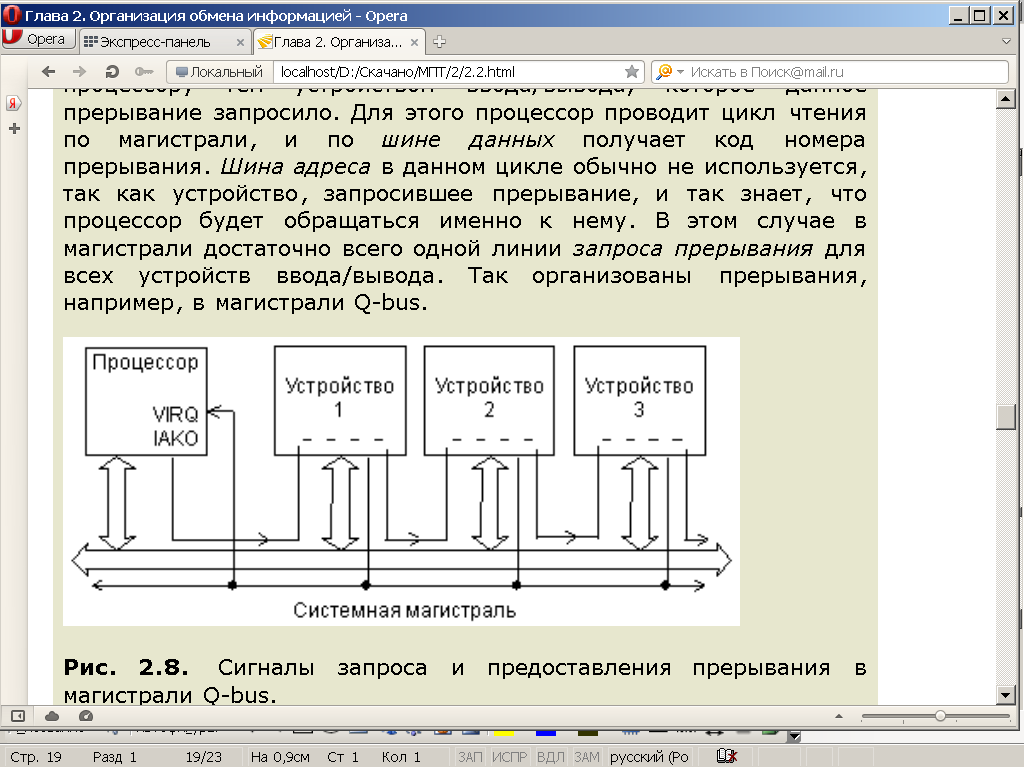1024x768 pixels.
Task: Toggle ИСПР track changes in Word status bar
Action: click(x=509, y=757)
